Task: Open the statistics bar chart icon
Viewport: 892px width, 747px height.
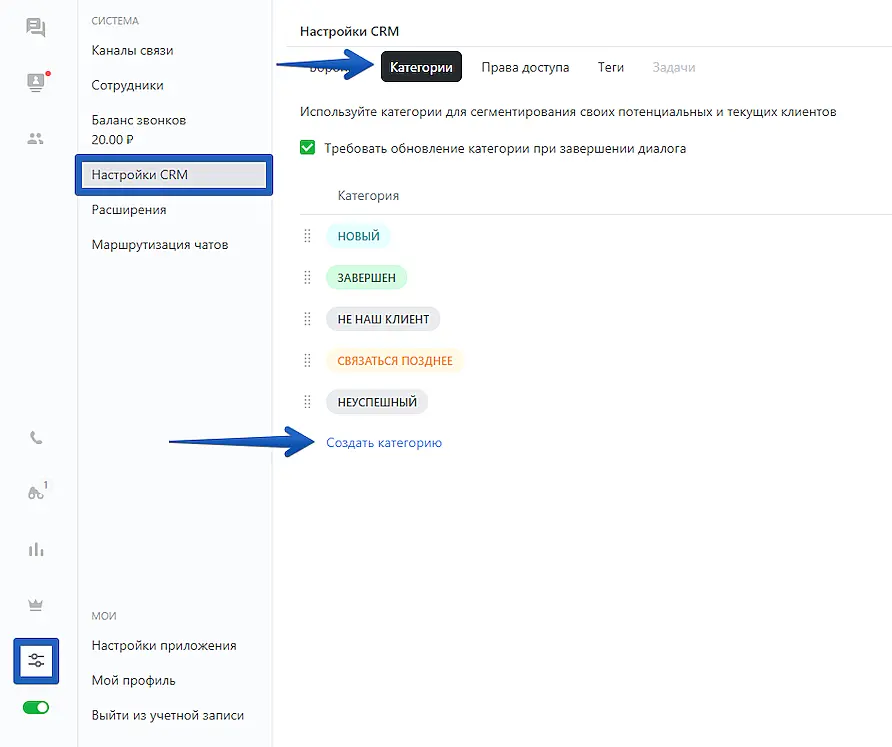Action: click(x=36, y=549)
